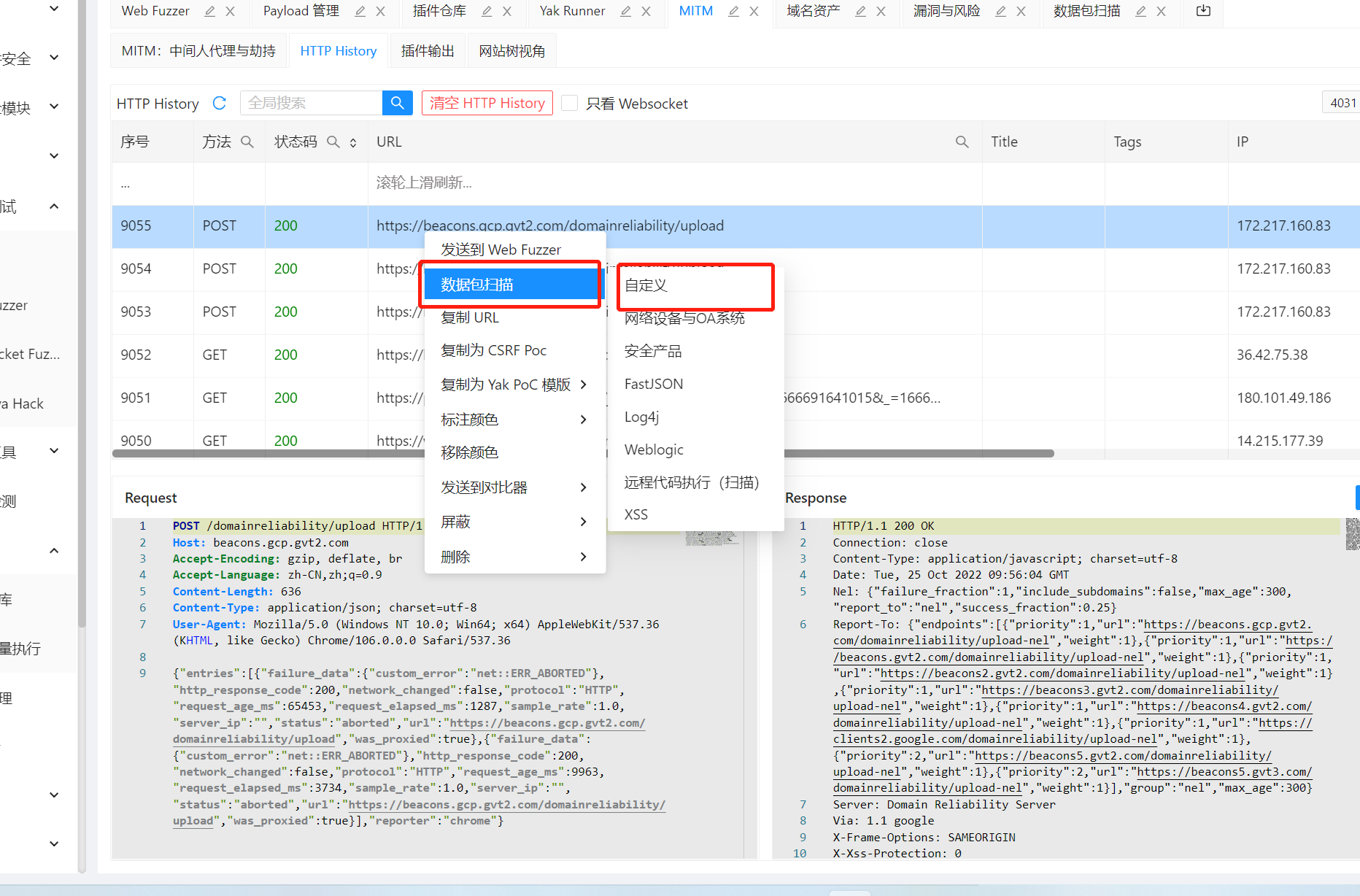This screenshot has height=896, width=1360.
Task: Rename the Web Fuzzer tab with pencil icon
Action: [x=210, y=12]
